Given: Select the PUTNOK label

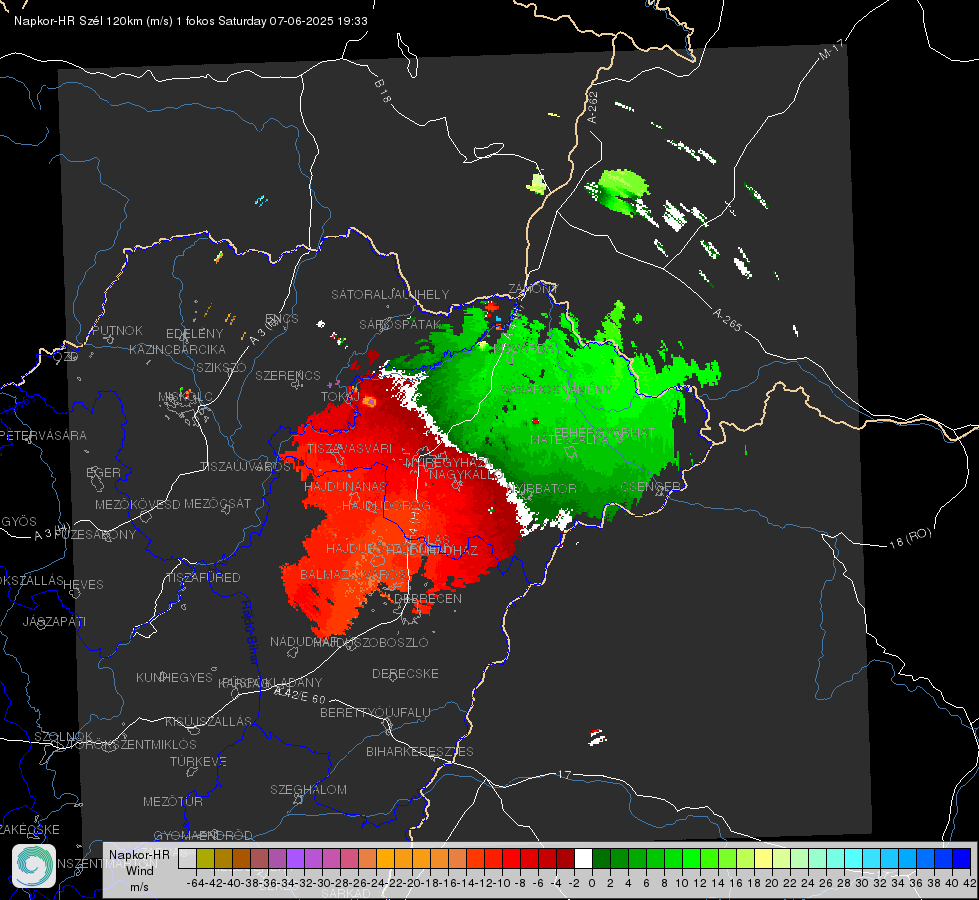Looking at the screenshot, I should 117,330.
